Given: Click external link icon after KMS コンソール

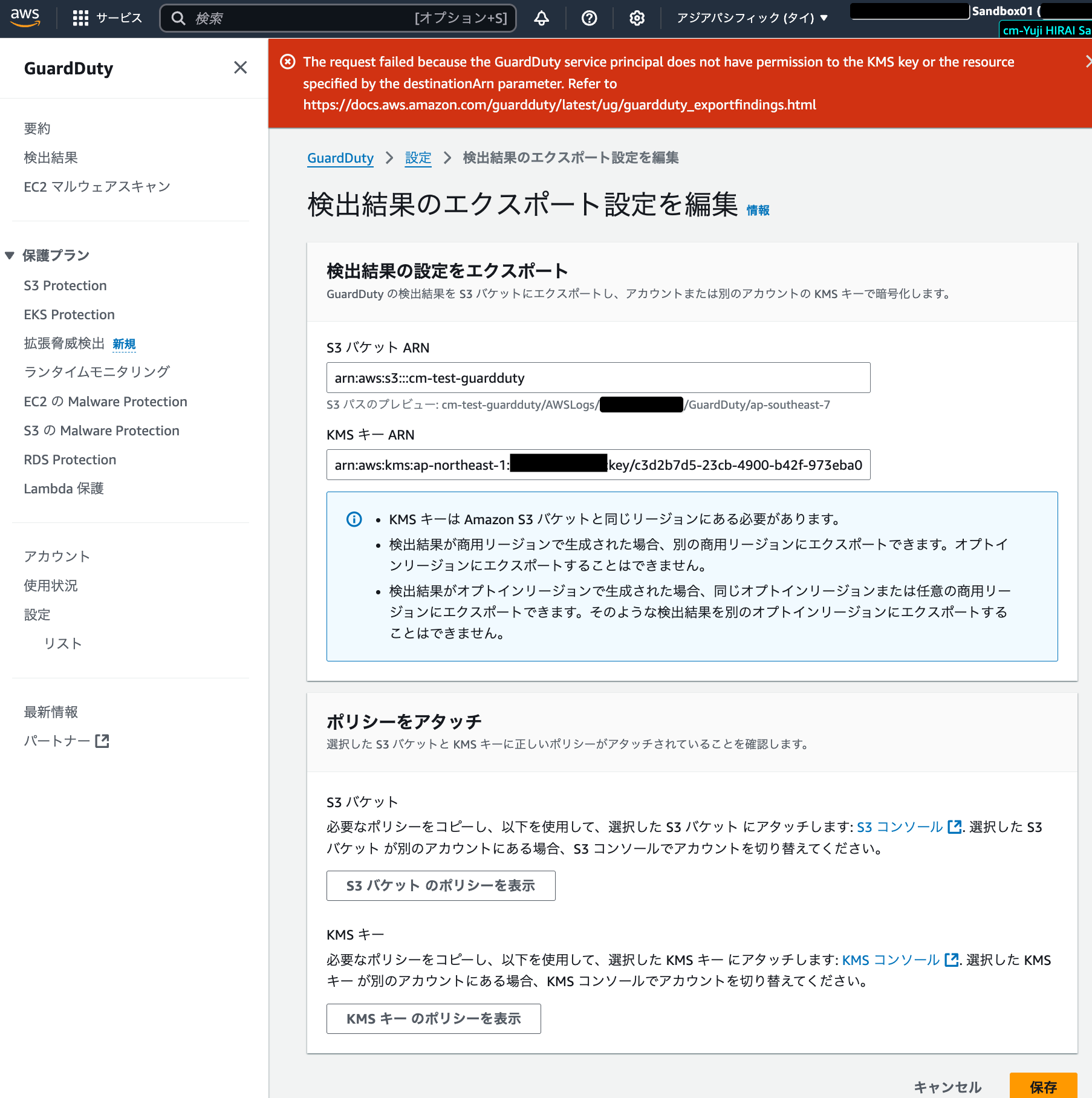Looking at the screenshot, I should click(x=951, y=960).
